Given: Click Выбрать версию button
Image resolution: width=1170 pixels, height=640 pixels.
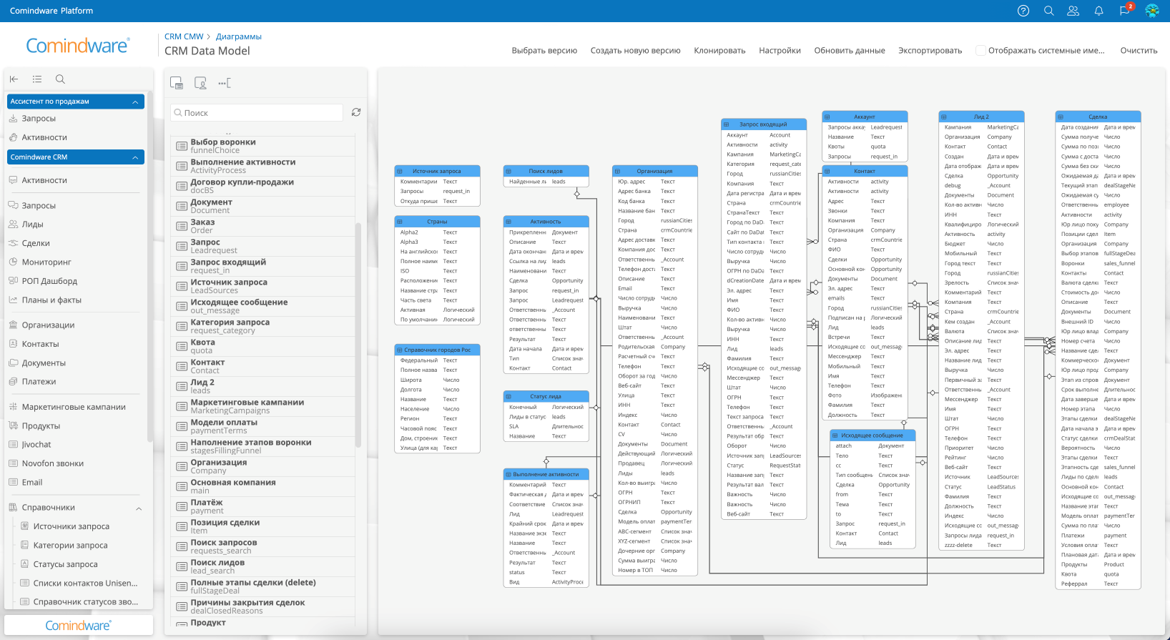Looking at the screenshot, I should tap(544, 51).
